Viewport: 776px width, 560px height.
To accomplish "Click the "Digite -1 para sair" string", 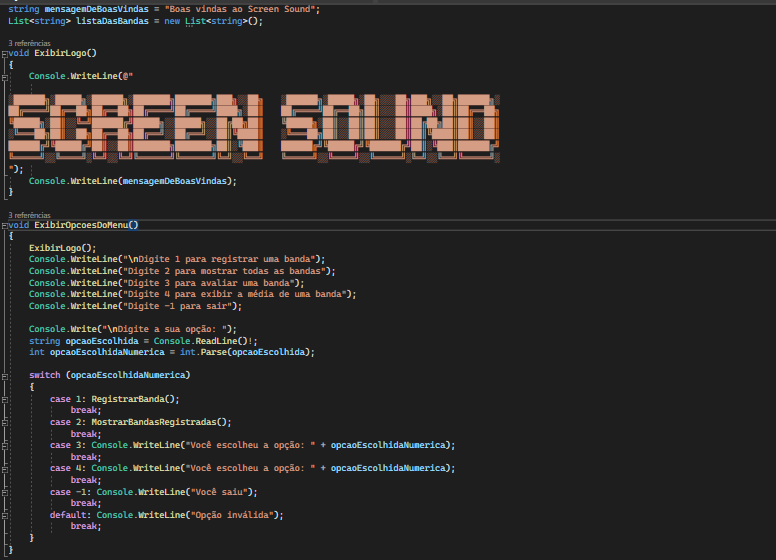I will coord(178,306).
